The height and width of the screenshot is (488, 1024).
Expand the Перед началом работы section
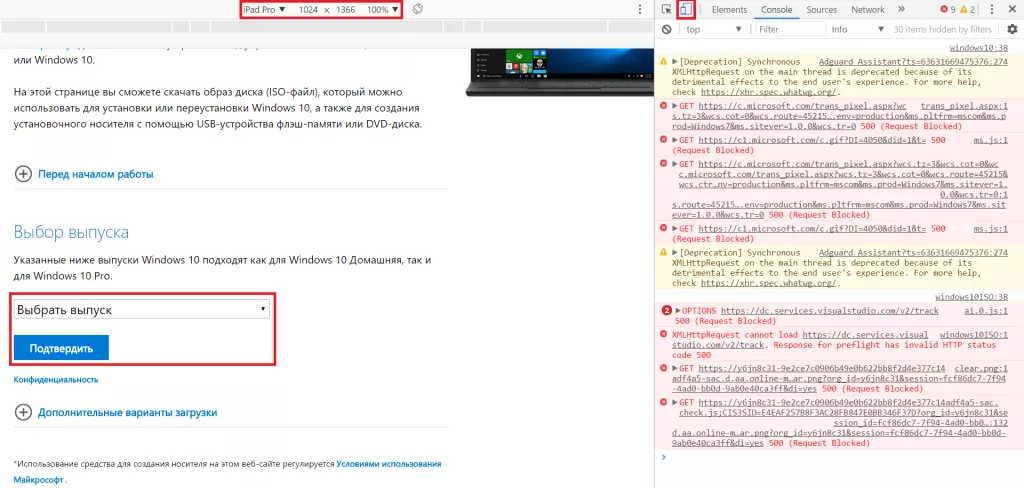84,174
